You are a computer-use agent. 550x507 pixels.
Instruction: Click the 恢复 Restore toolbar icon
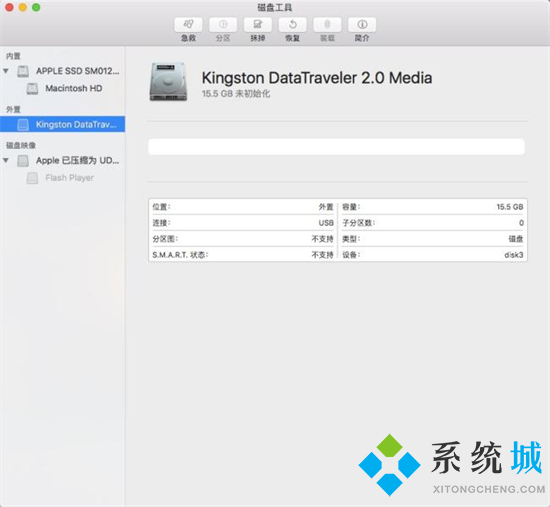(292, 24)
